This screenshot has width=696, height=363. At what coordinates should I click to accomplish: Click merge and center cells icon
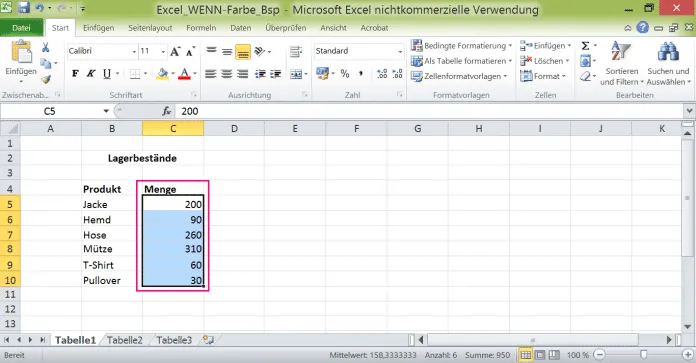pyautogui.click(x=296, y=74)
